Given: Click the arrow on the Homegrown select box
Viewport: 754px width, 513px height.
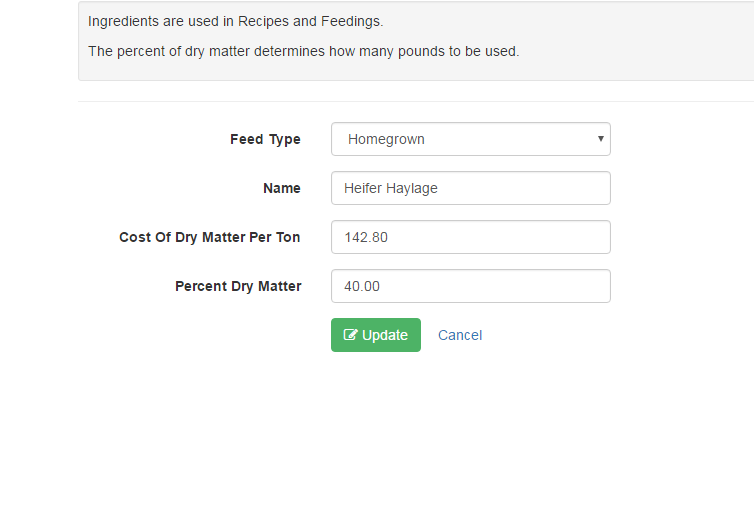Looking at the screenshot, I should click(601, 138).
